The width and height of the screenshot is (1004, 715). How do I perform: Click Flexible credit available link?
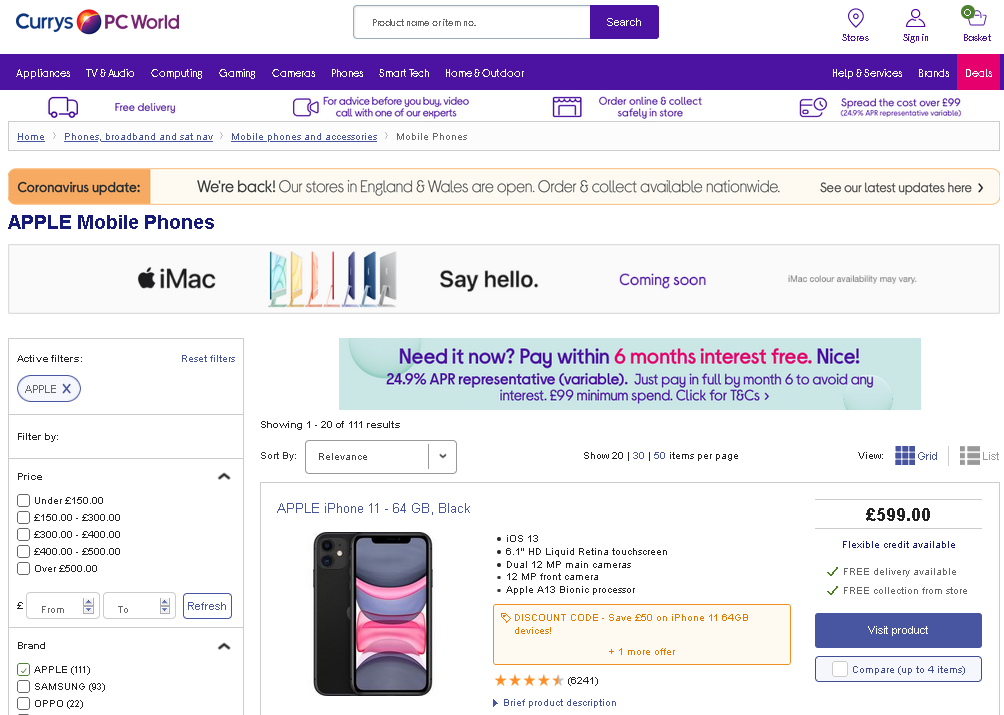tap(898, 545)
